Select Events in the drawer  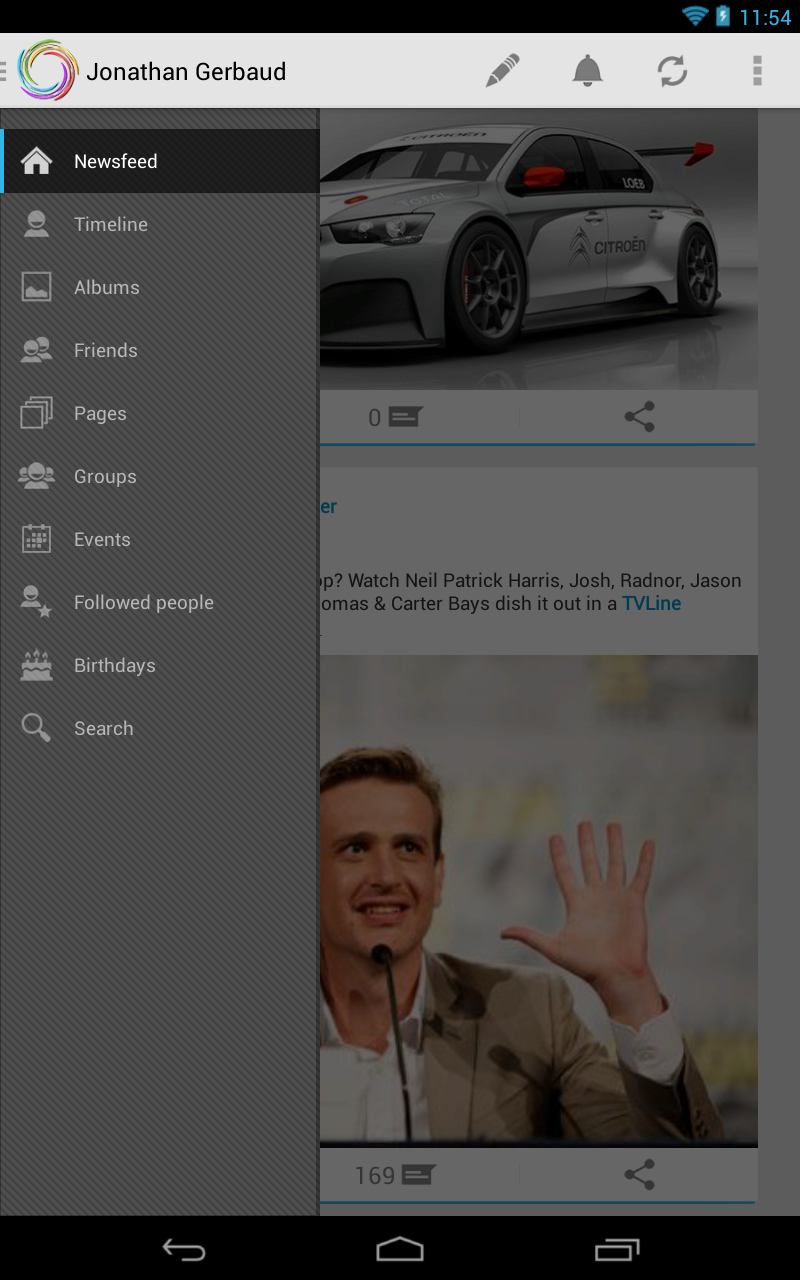160,539
